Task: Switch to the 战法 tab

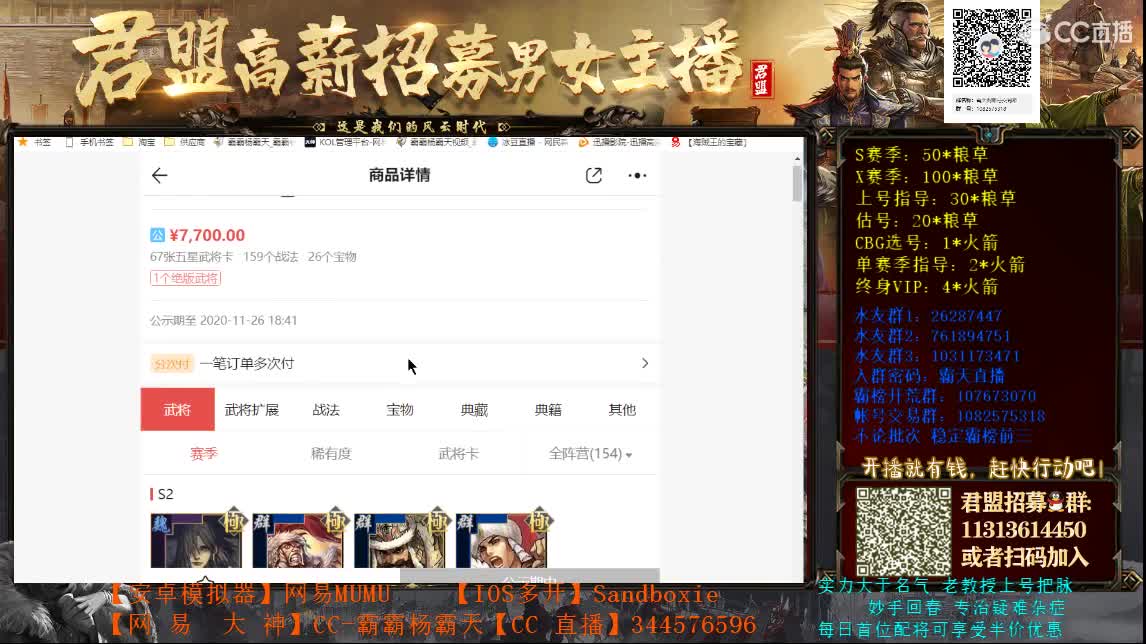Action: (326, 409)
